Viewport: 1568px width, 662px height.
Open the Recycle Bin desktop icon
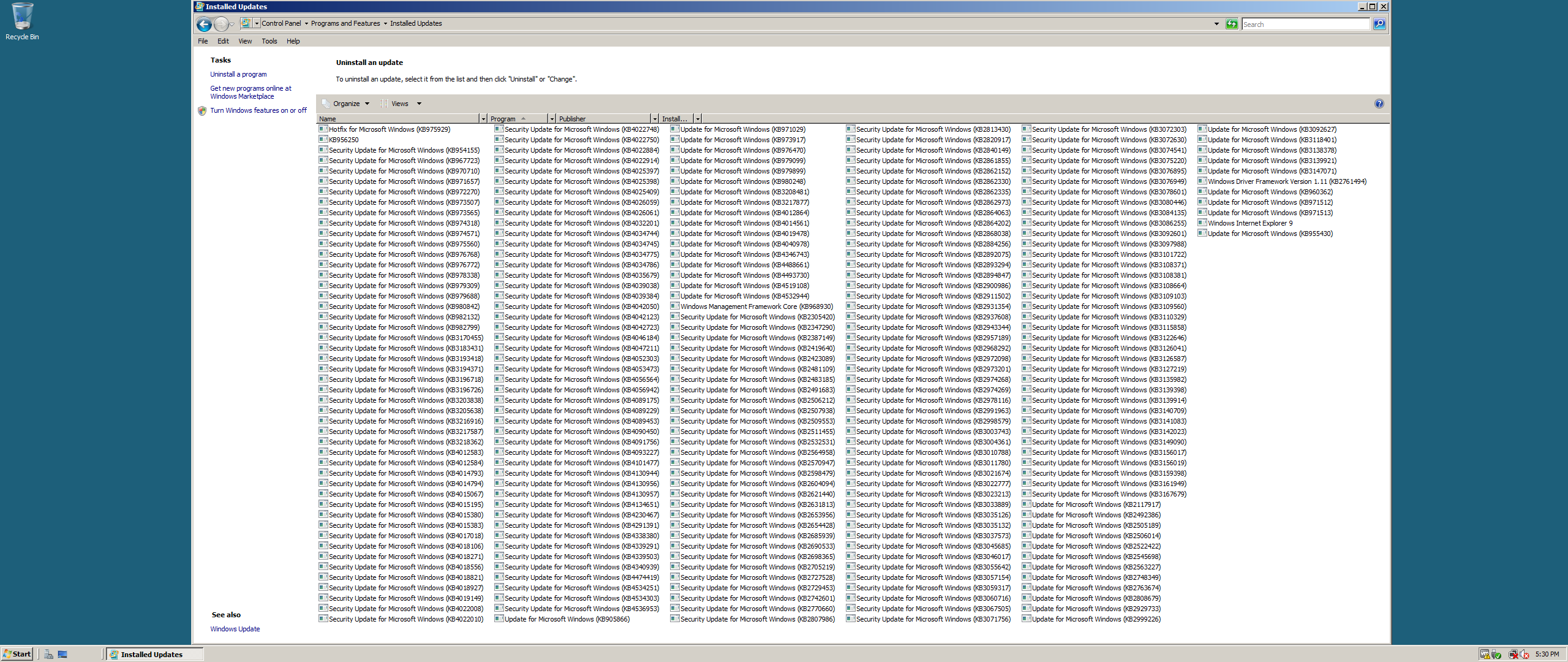[x=22, y=21]
